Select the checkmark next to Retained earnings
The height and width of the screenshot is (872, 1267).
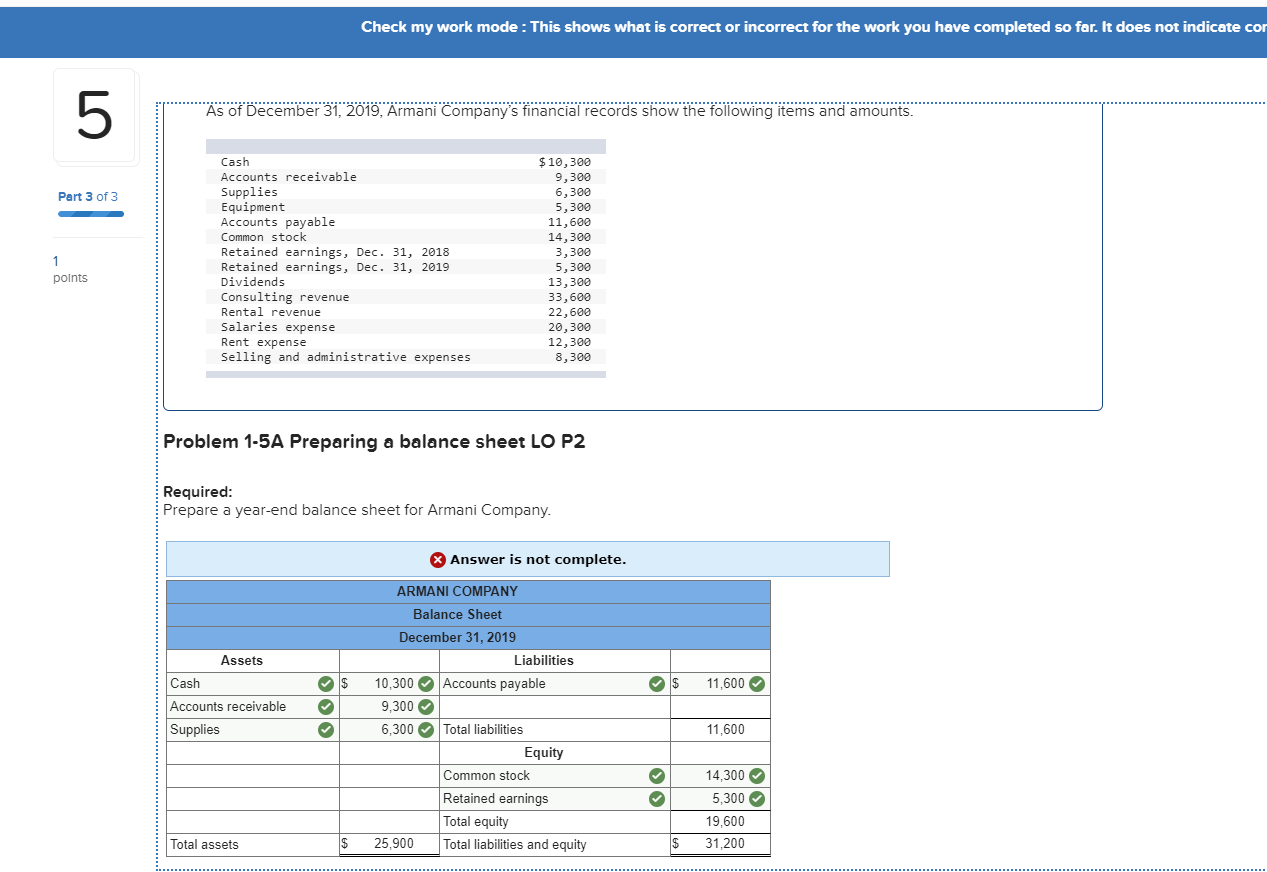point(657,798)
